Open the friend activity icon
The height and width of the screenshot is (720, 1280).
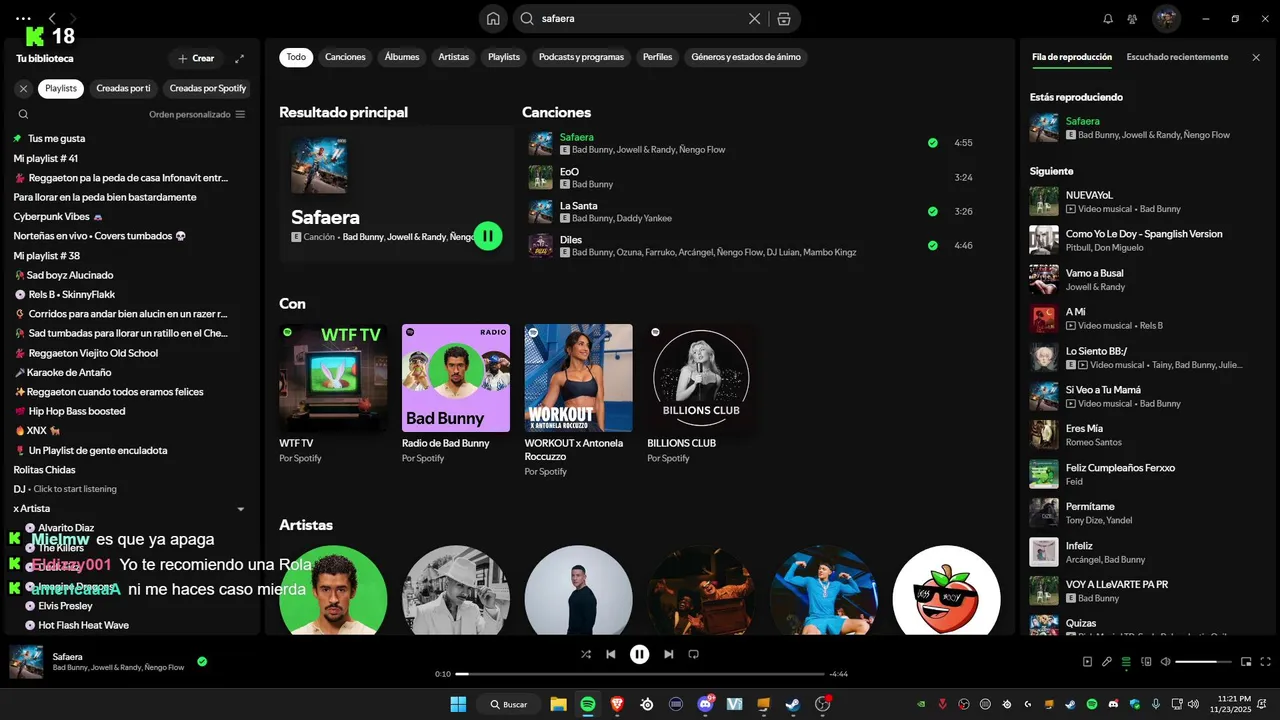click(x=1132, y=18)
